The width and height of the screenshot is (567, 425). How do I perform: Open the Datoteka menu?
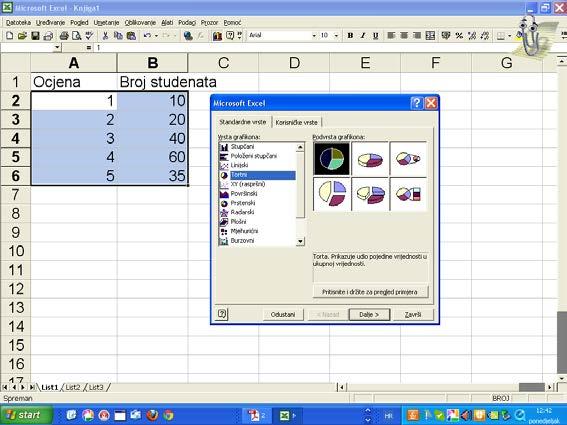[18, 22]
